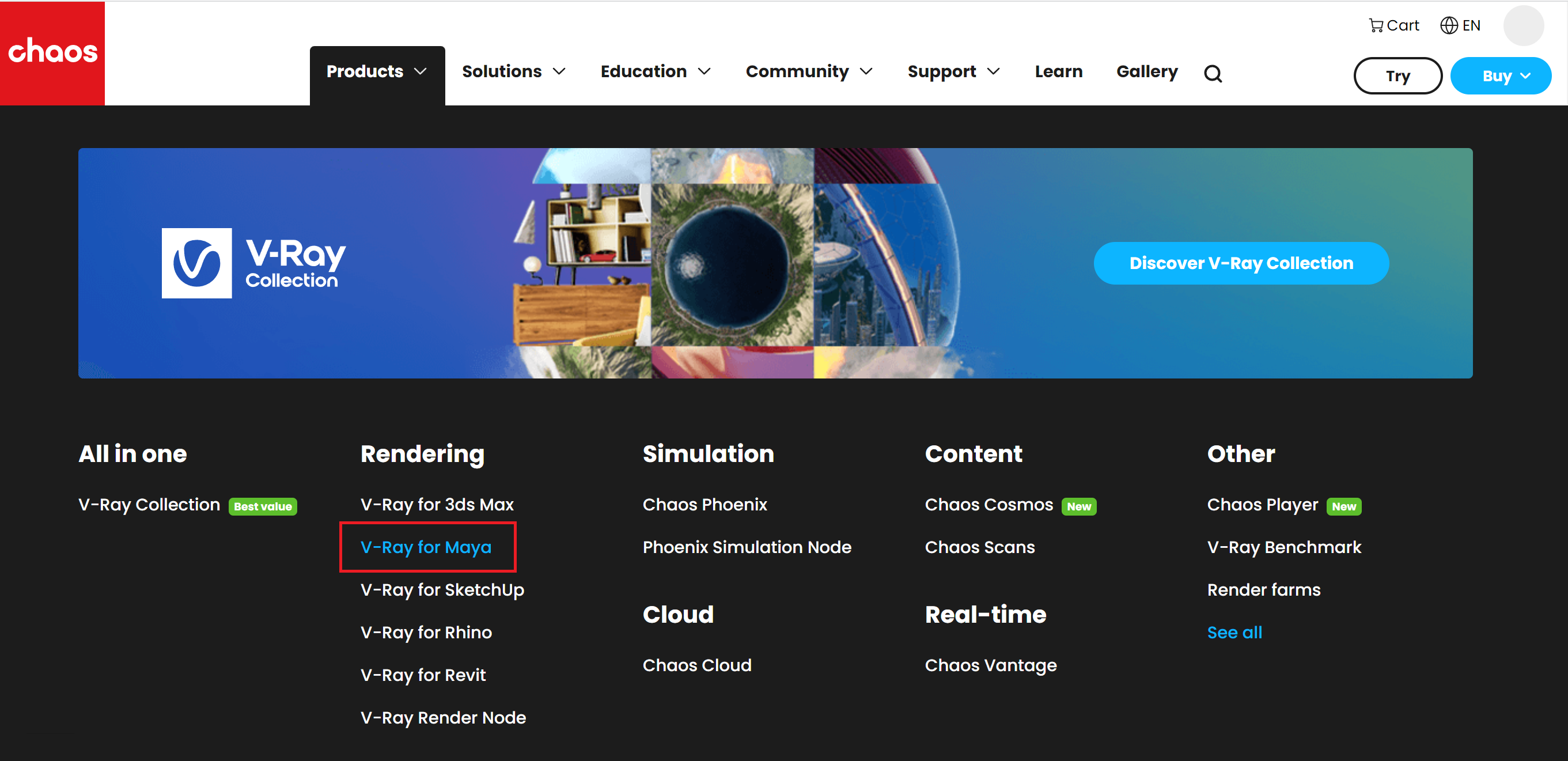Open the Cart link
Screen dimensions: 1568x761
pos(1393,25)
